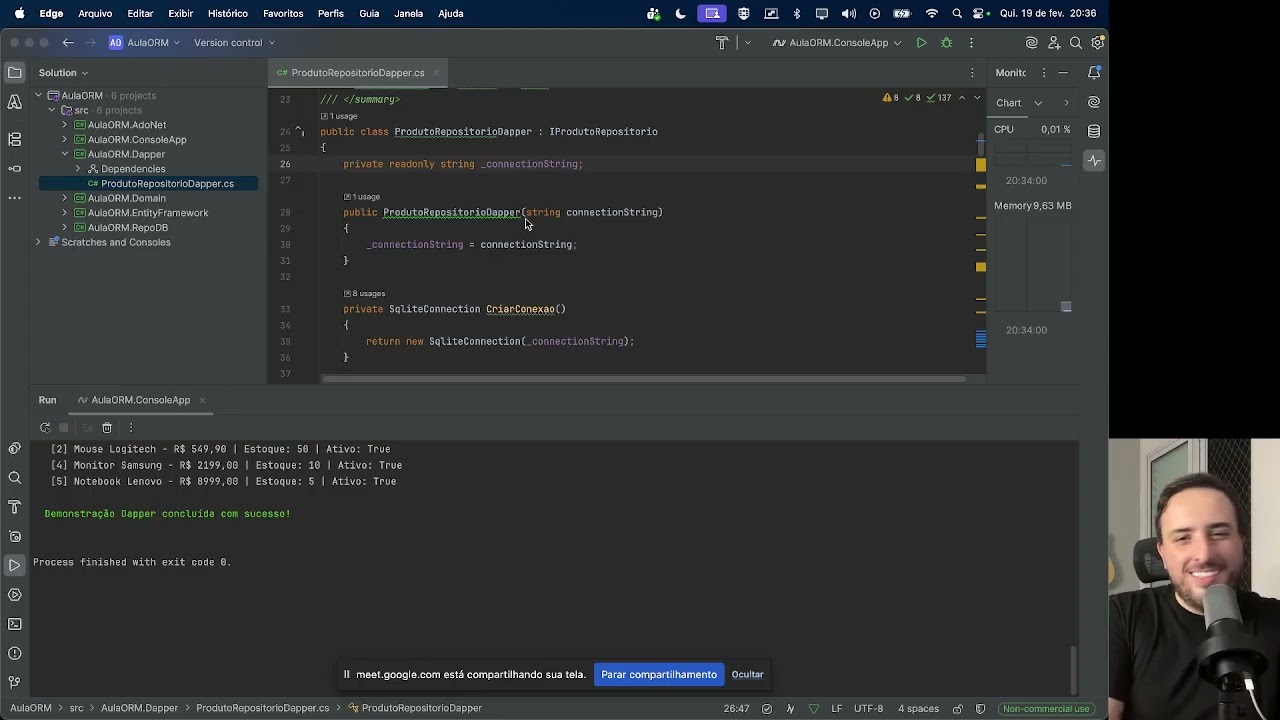Screen dimensions: 1280x720
Task: Open the Histórico menu in macOS menu bar
Action: (228, 14)
